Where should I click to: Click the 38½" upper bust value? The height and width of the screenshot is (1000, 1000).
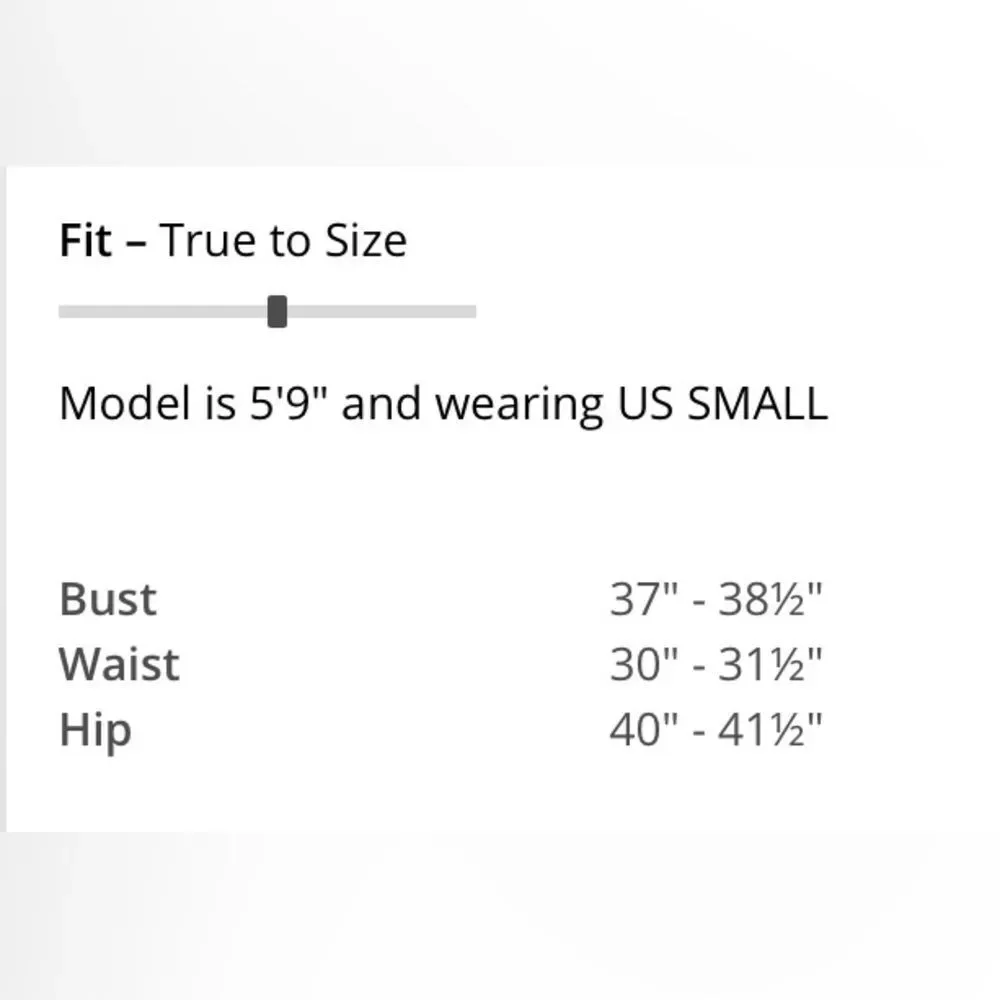tap(770, 600)
